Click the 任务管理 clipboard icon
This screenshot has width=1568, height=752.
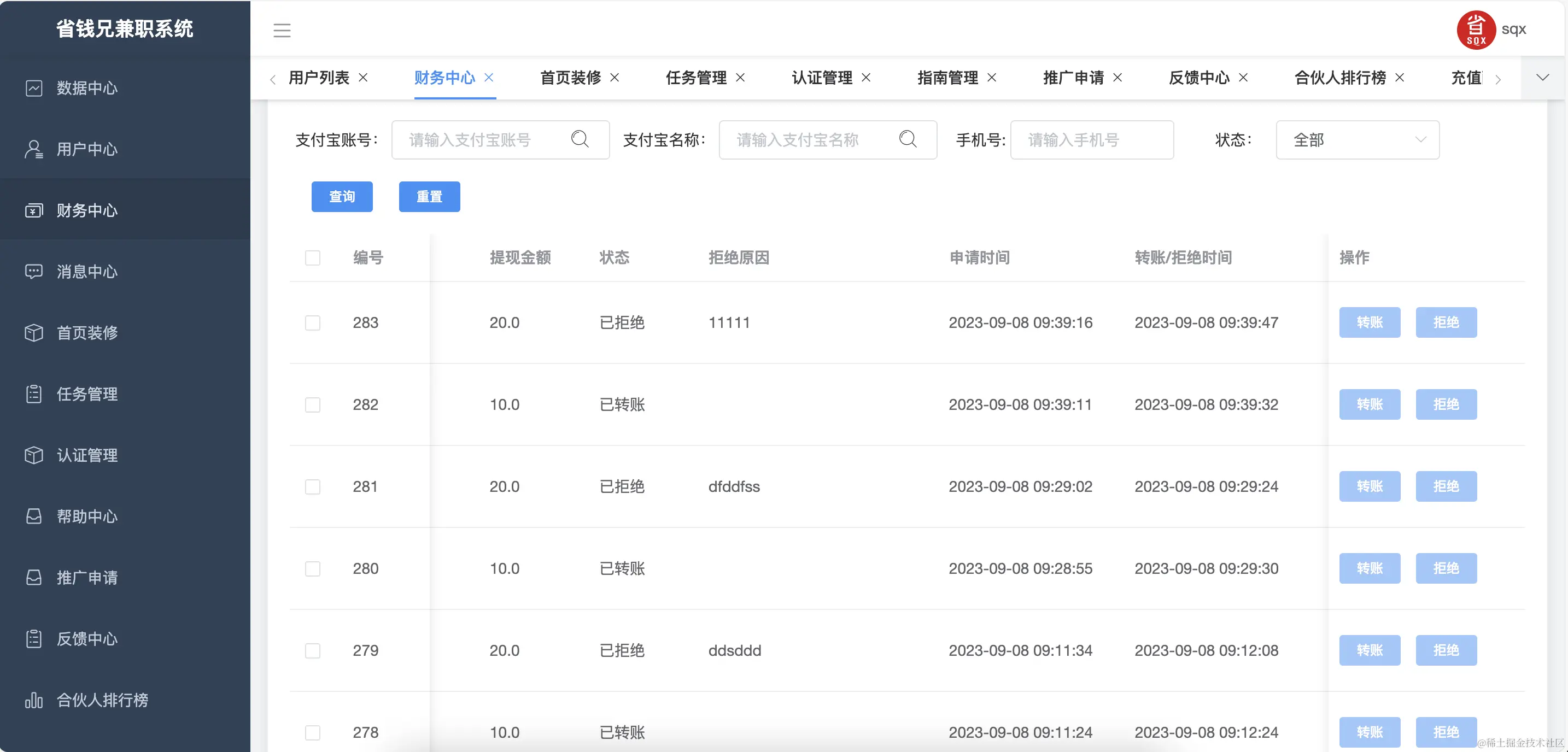34,393
